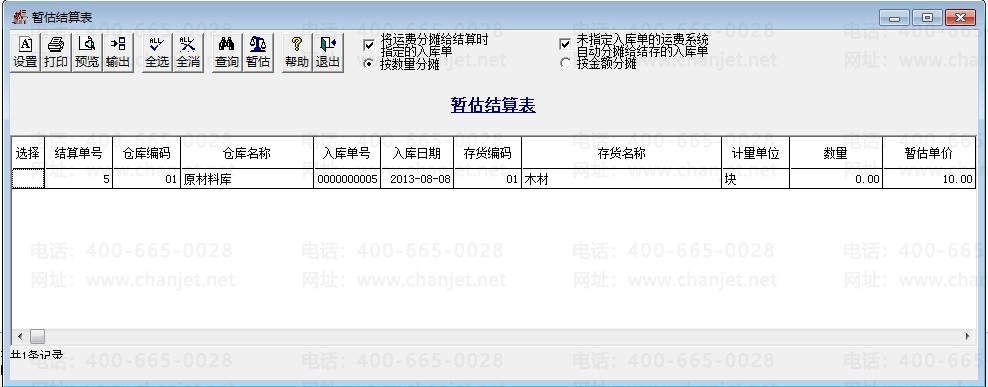Select the price cell 10.00
This screenshot has height=387, width=988.
click(929, 179)
